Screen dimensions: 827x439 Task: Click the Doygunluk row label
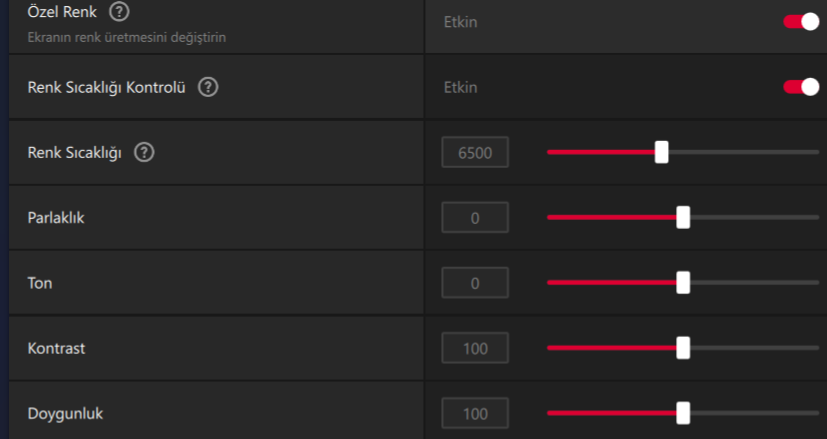click(65, 413)
